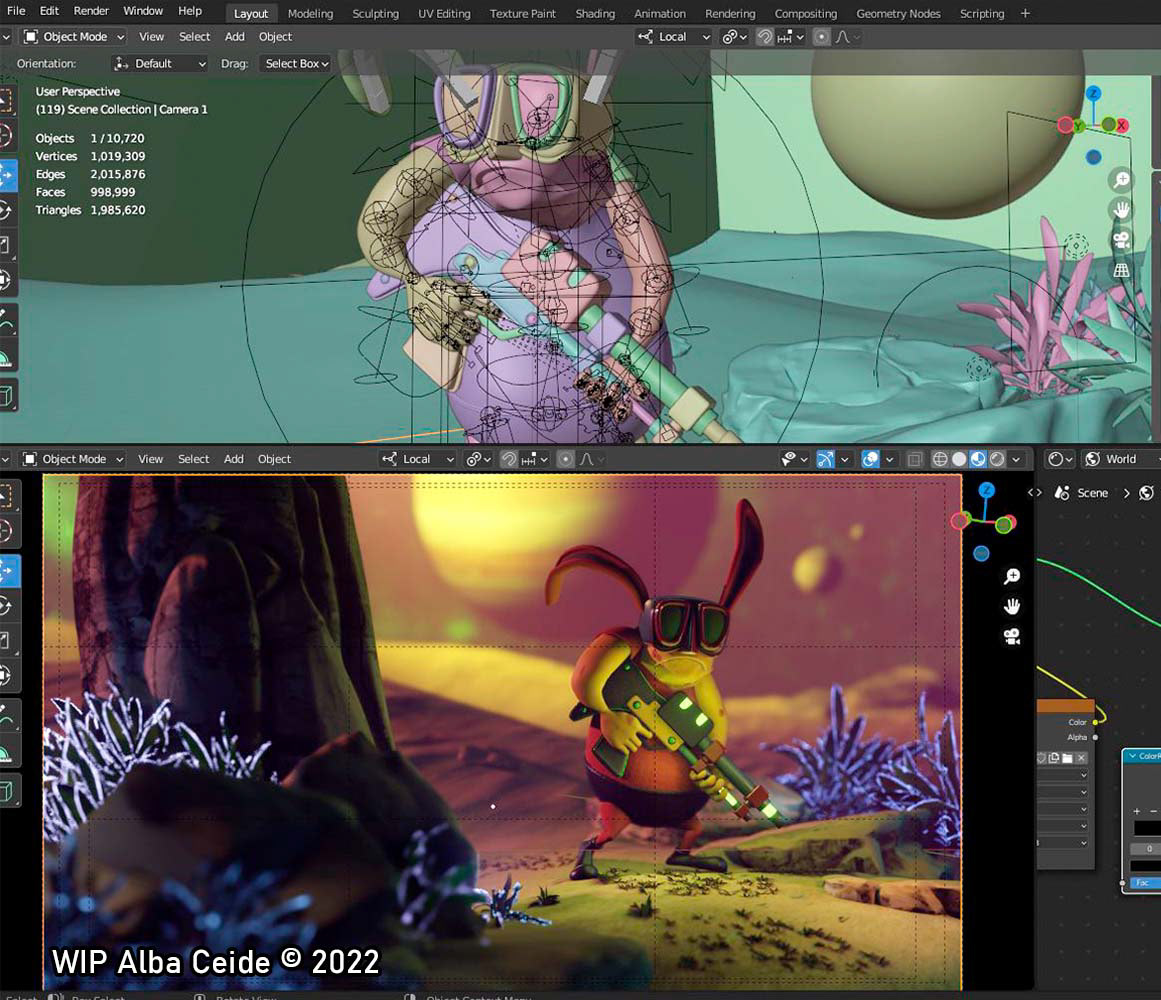The width and height of the screenshot is (1161, 1000).
Task: Click the pan hand icon in upper viewport
Action: pos(1122,209)
